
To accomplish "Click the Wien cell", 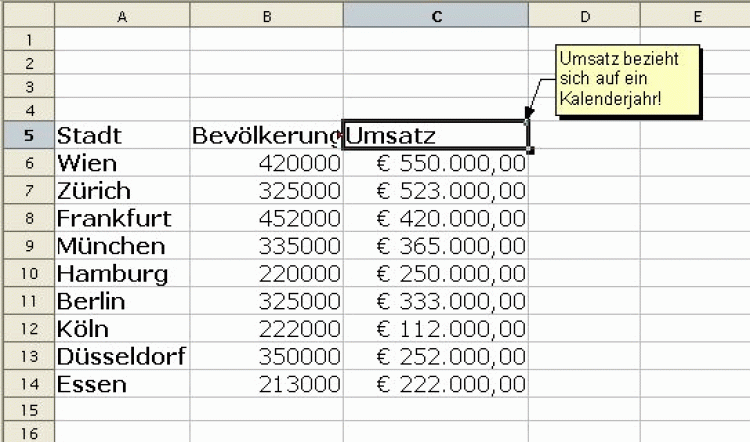I will pos(122,162).
